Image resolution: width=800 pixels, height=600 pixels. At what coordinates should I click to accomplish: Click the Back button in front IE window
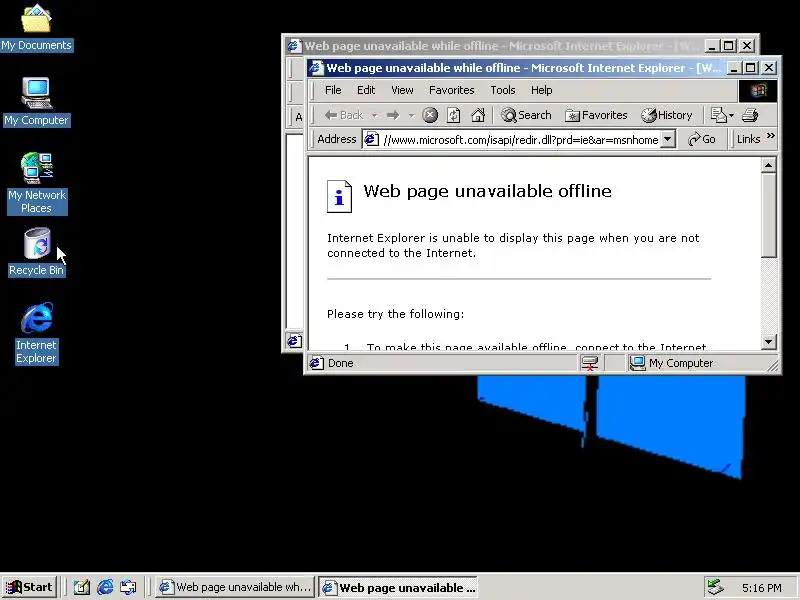344,115
